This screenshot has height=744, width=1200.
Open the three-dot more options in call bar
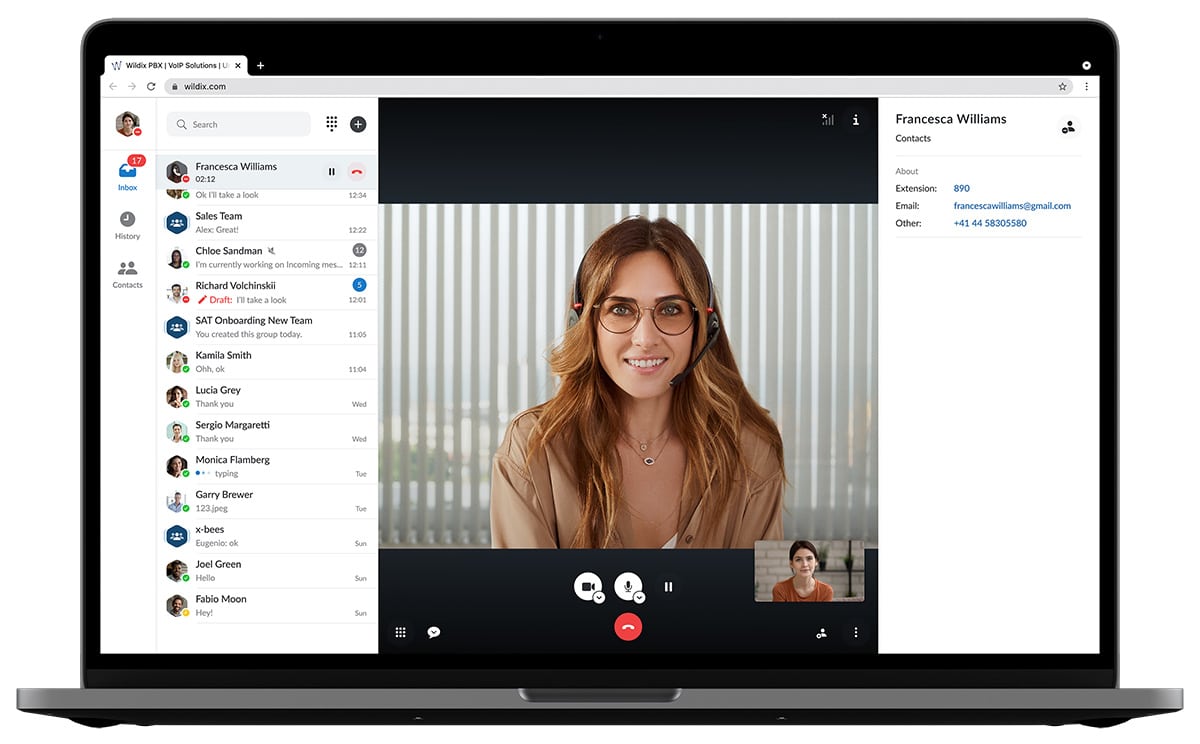[855, 632]
